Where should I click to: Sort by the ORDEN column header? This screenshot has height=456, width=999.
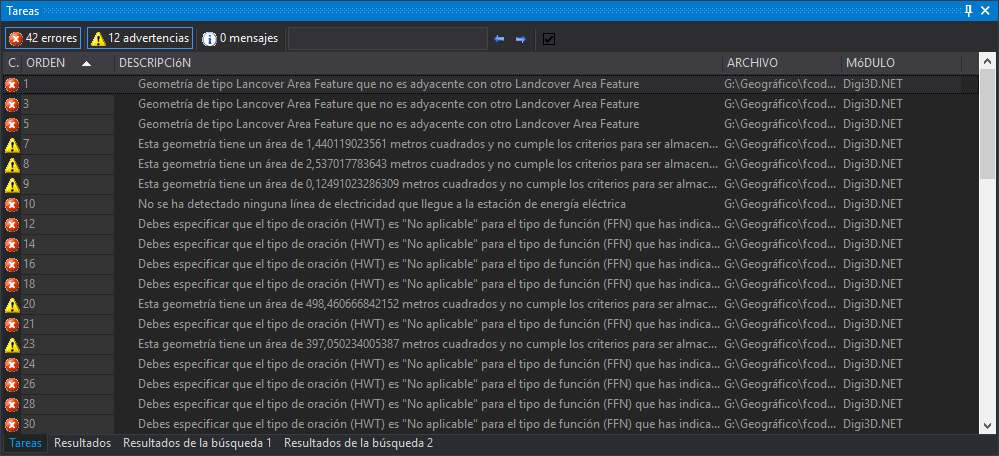(68, 63)
